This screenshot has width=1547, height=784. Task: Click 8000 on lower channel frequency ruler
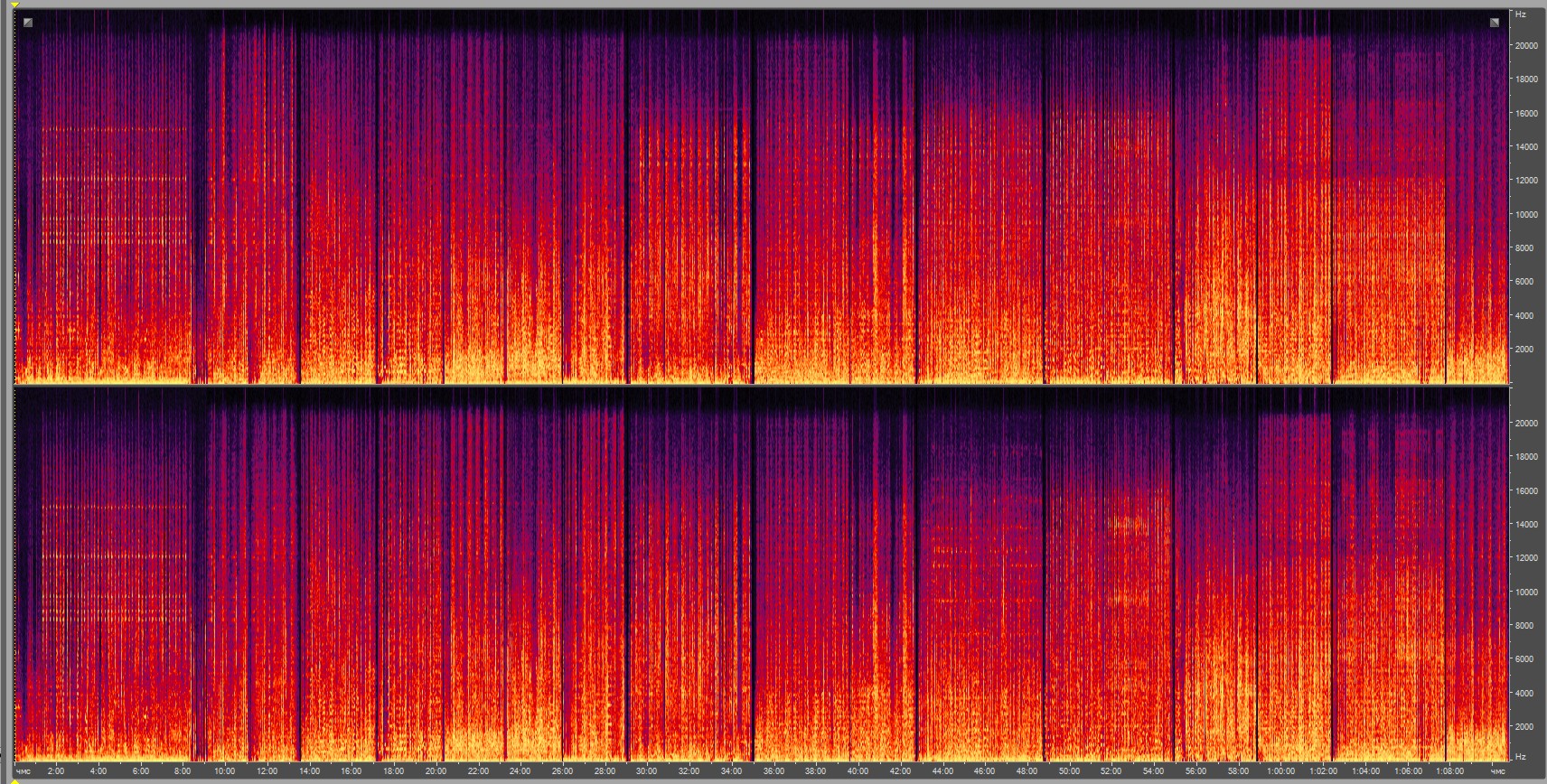tap(1524, 626)
